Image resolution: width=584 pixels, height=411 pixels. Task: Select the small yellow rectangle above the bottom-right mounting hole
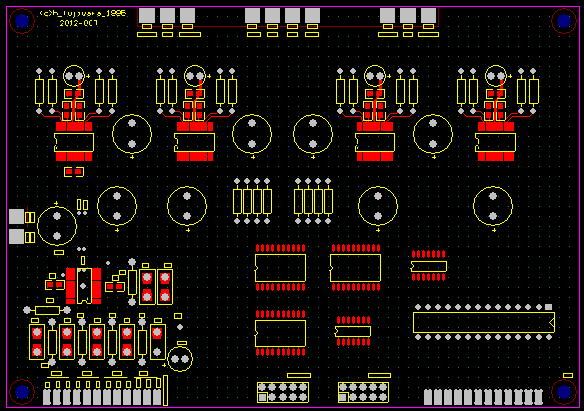point(568,375)
